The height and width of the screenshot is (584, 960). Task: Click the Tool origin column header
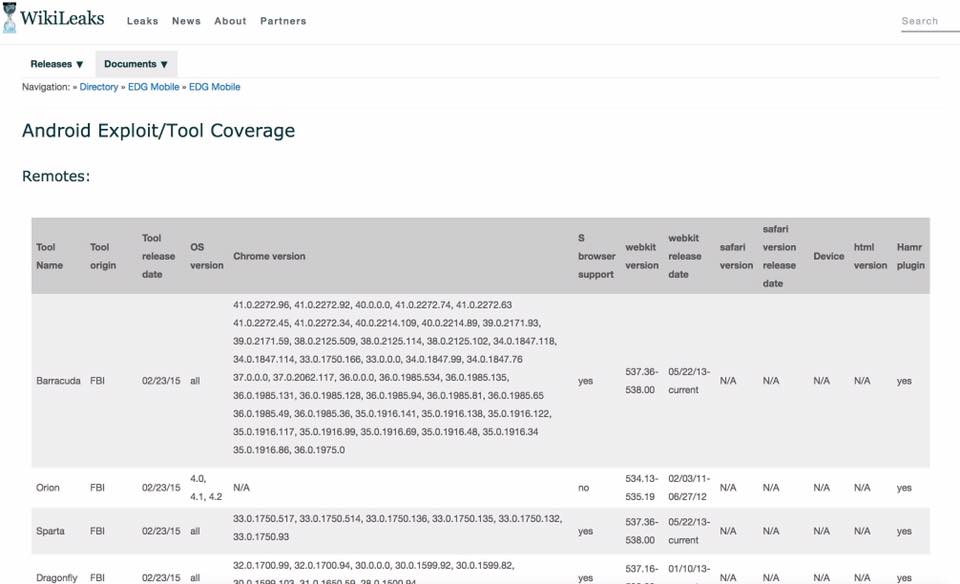[103, 256]
